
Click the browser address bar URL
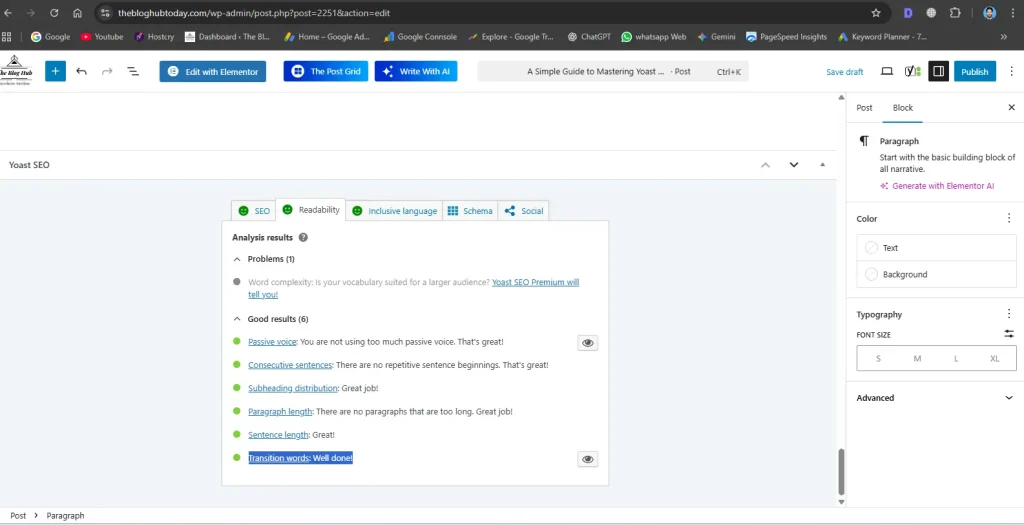pos(254,13)
